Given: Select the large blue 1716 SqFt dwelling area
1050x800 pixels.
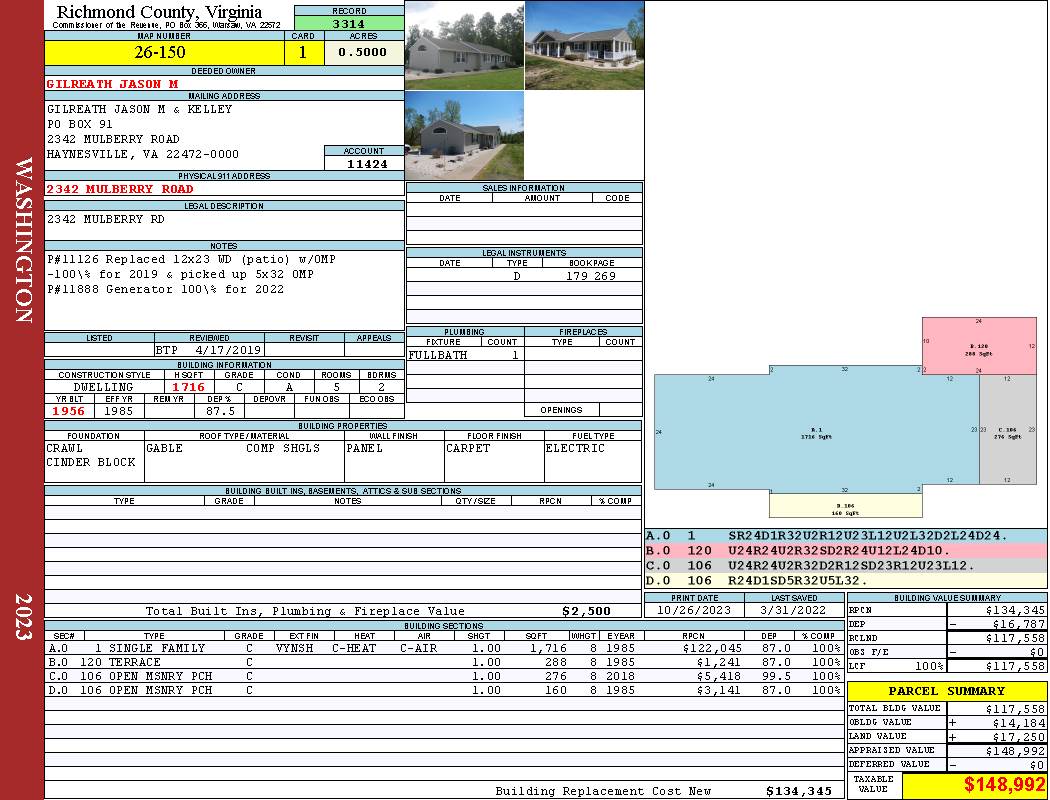Looking at the screenshot, I should point(815,432).
